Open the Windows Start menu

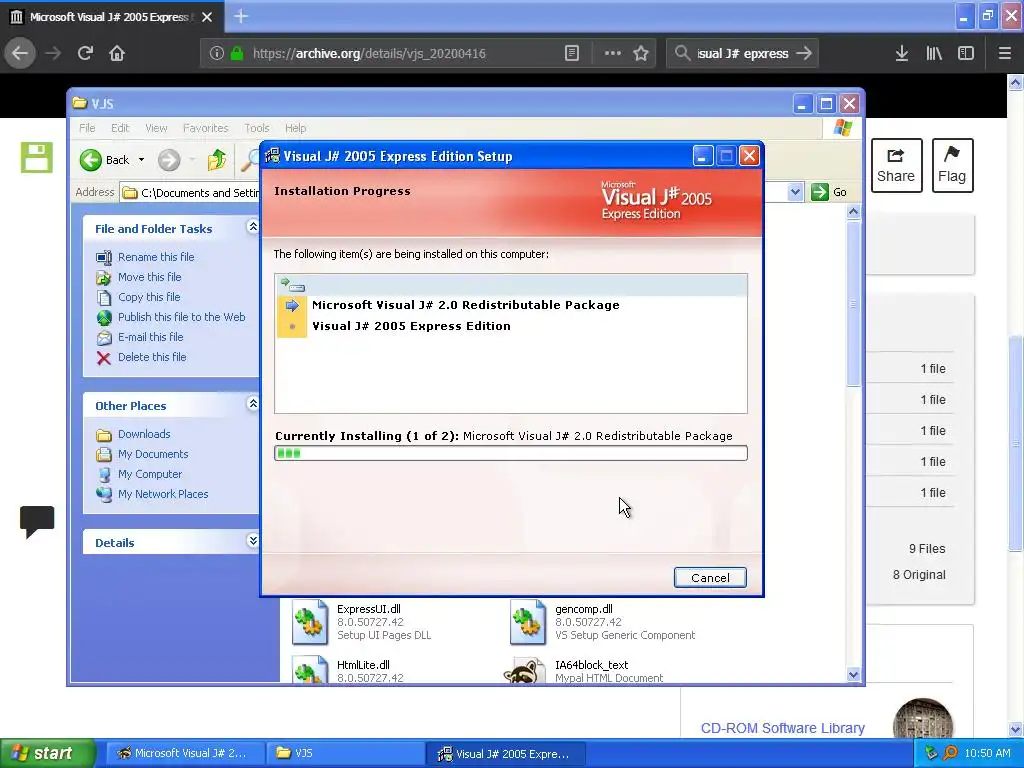pos(46,753)
